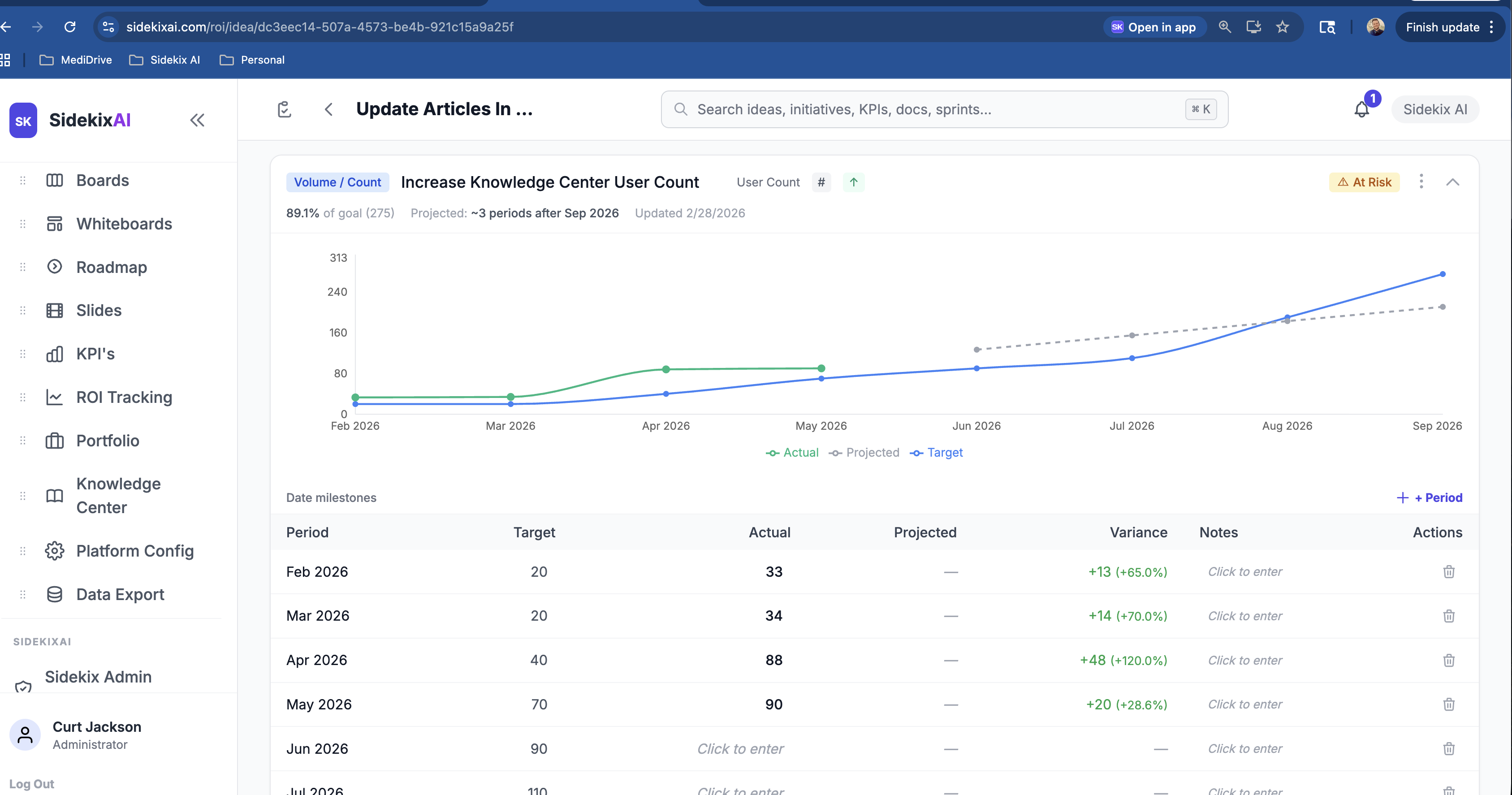Open Portfolio from the sidebar
This screenshot has height=795, width=1512.
click(x=108, y=441)
